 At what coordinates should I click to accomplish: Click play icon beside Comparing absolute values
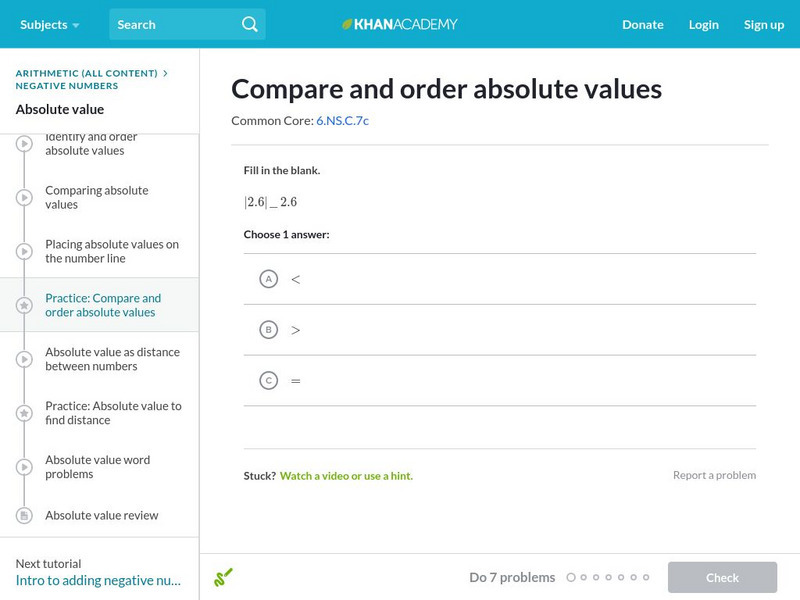pos(24,197)
